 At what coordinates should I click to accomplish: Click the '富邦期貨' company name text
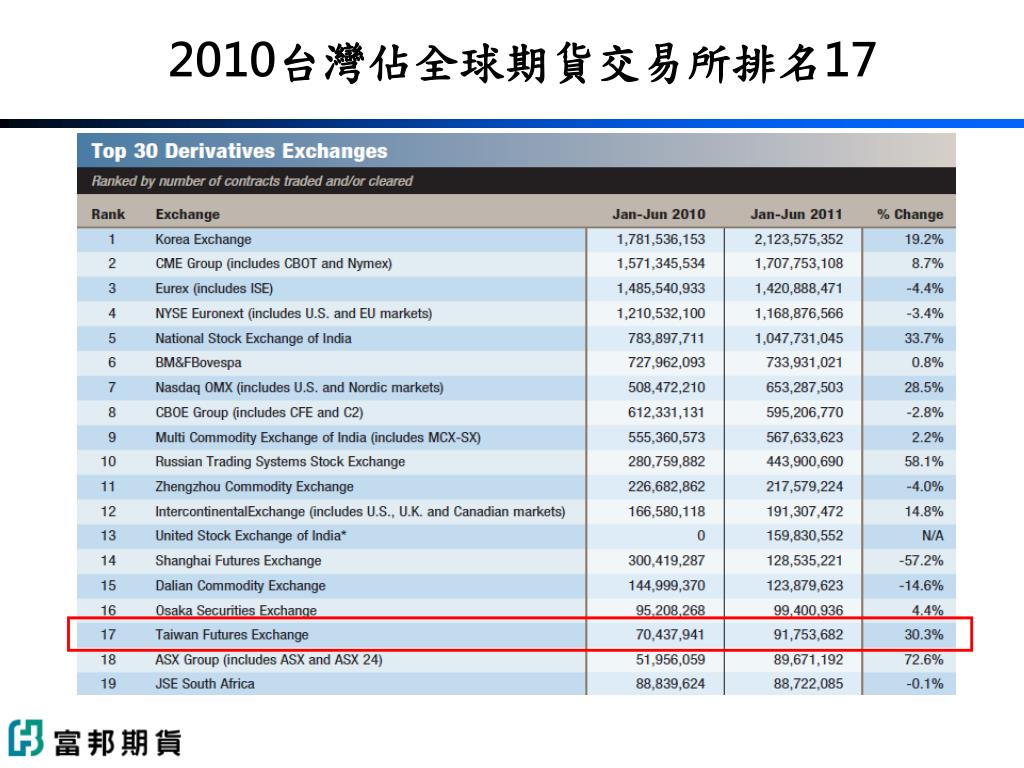point(118,743)
